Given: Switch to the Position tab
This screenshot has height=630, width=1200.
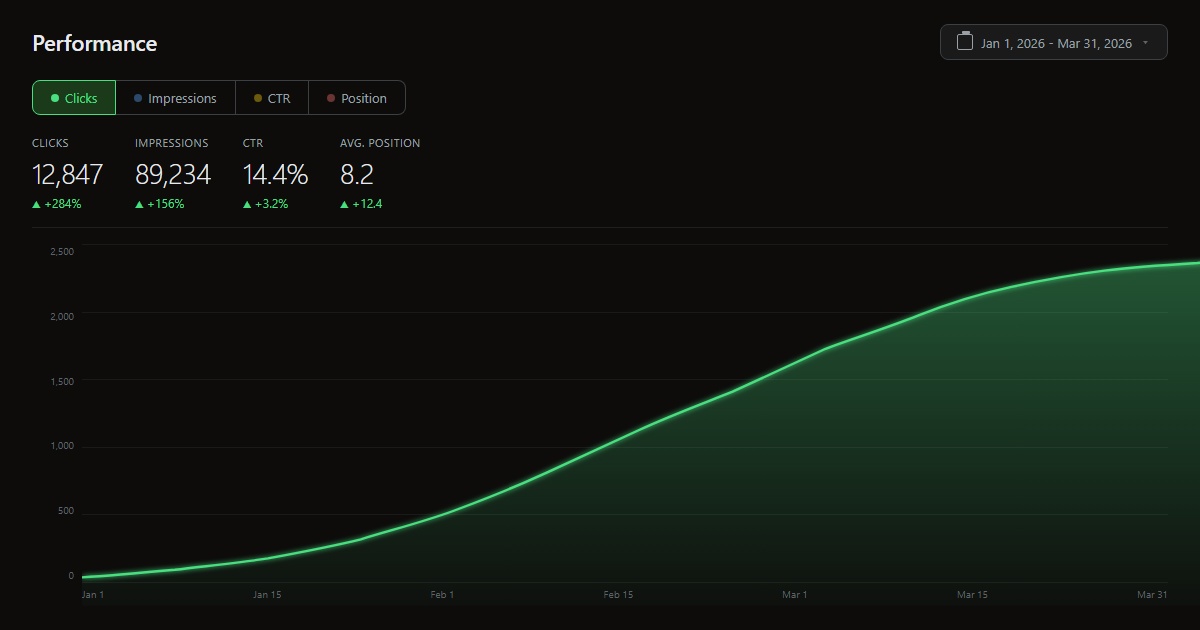Looking at the screenshot, I should pyautogui.click(x=357, y=98).
